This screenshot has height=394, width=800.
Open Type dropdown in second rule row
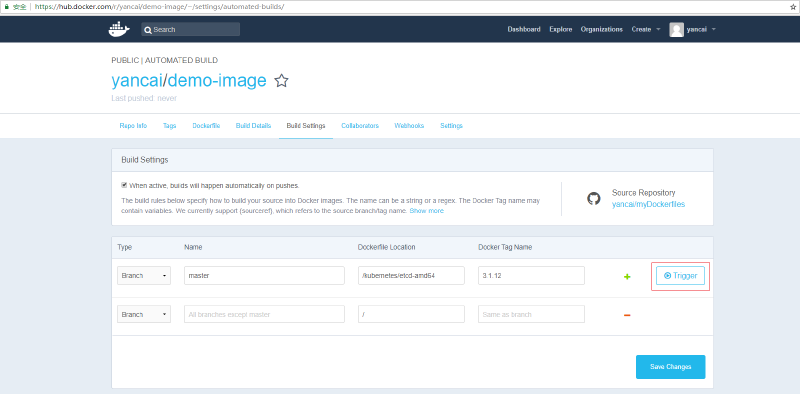pos(144,314)
